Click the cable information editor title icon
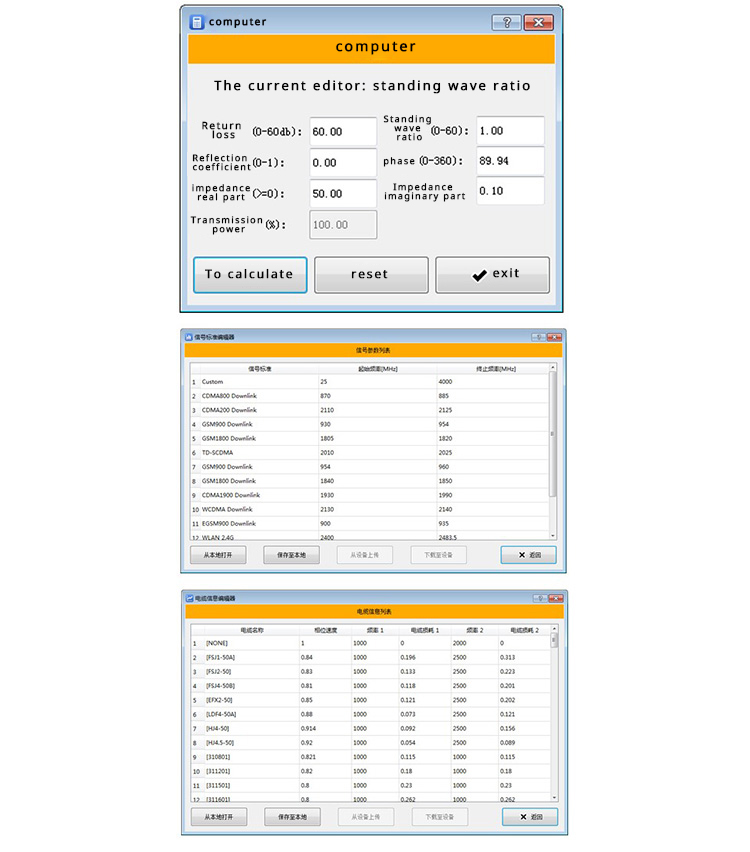The height and width of the screenshot is (852, 750). (188, 597)
